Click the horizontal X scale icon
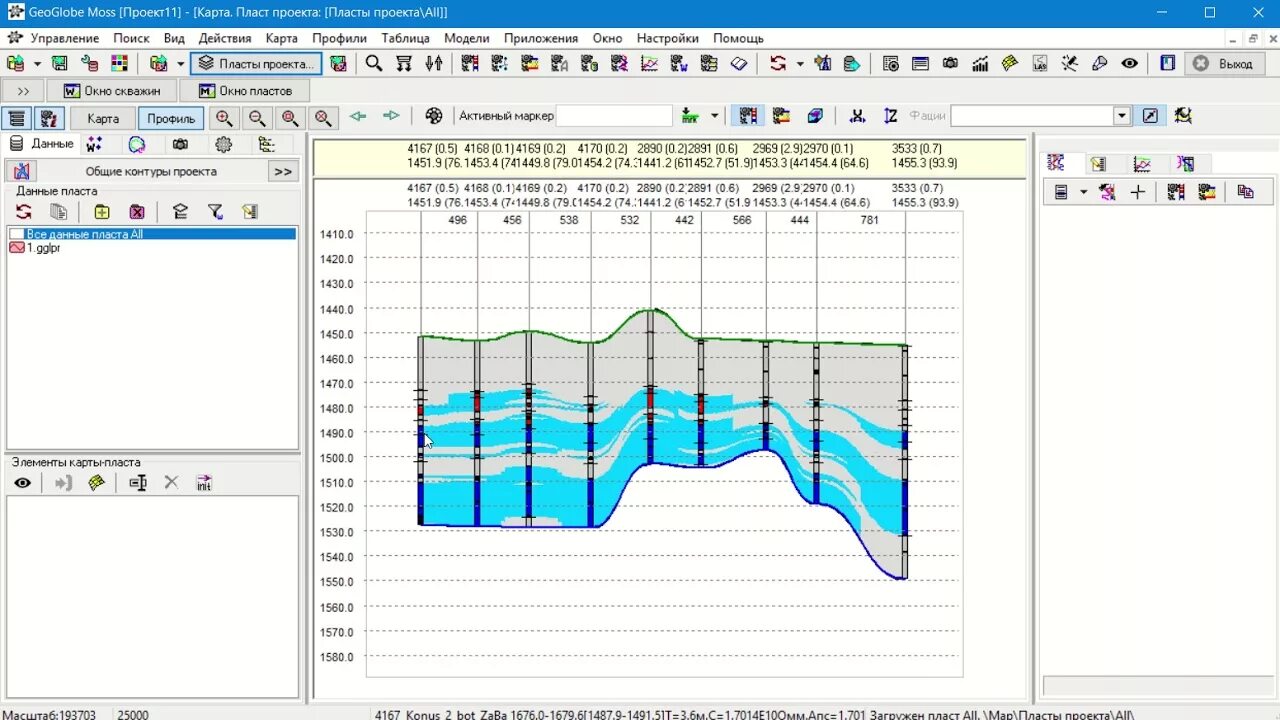This screenshot has height=720, width=1280. click(x=857, y=116)
